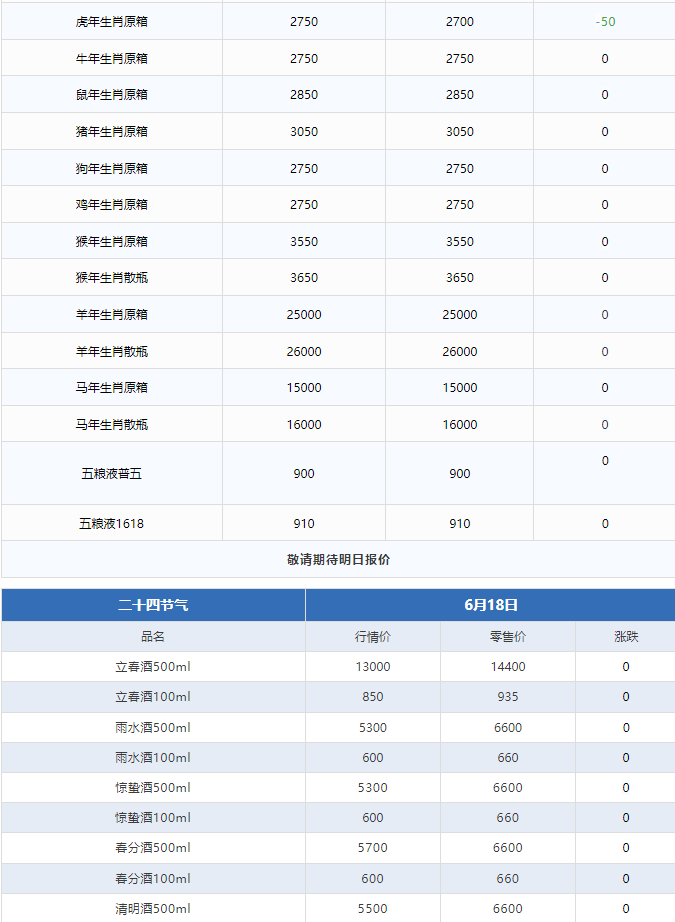Click the 涨跌 column header
The width and height of the screenshot is (675, 922).
[626, 637]
